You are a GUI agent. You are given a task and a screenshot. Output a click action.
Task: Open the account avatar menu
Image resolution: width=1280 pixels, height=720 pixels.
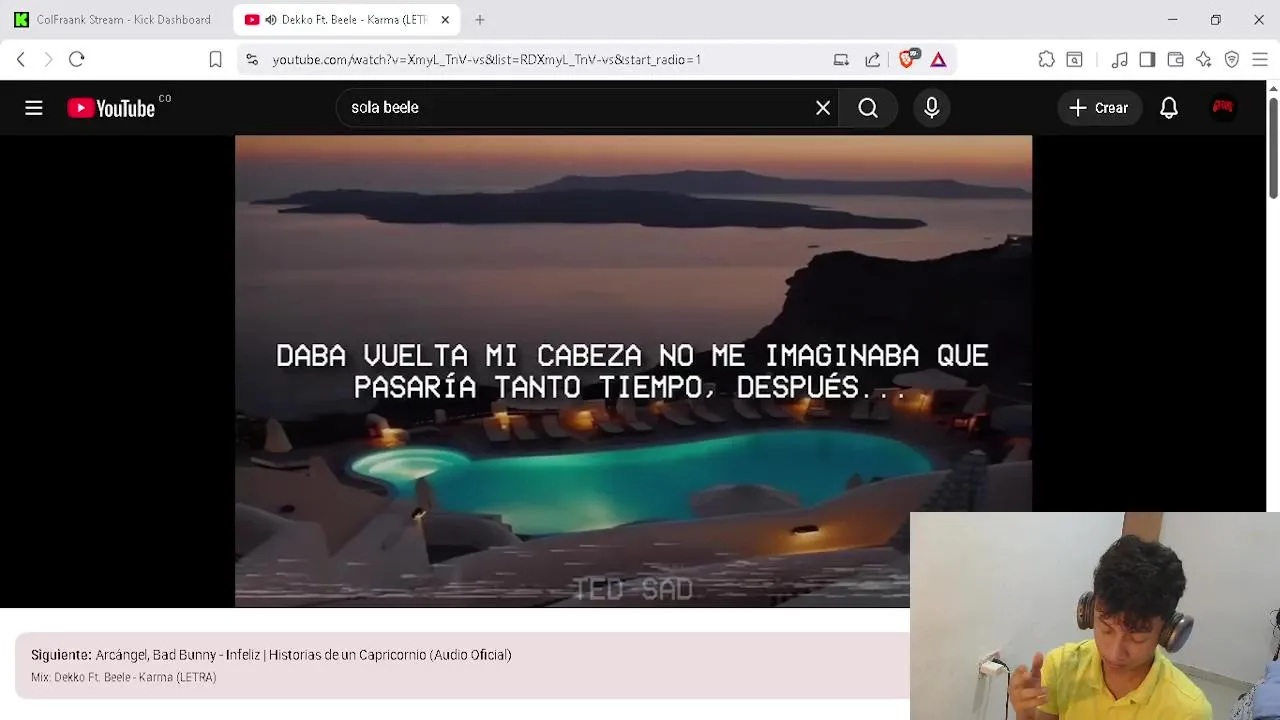(1223, 108)
